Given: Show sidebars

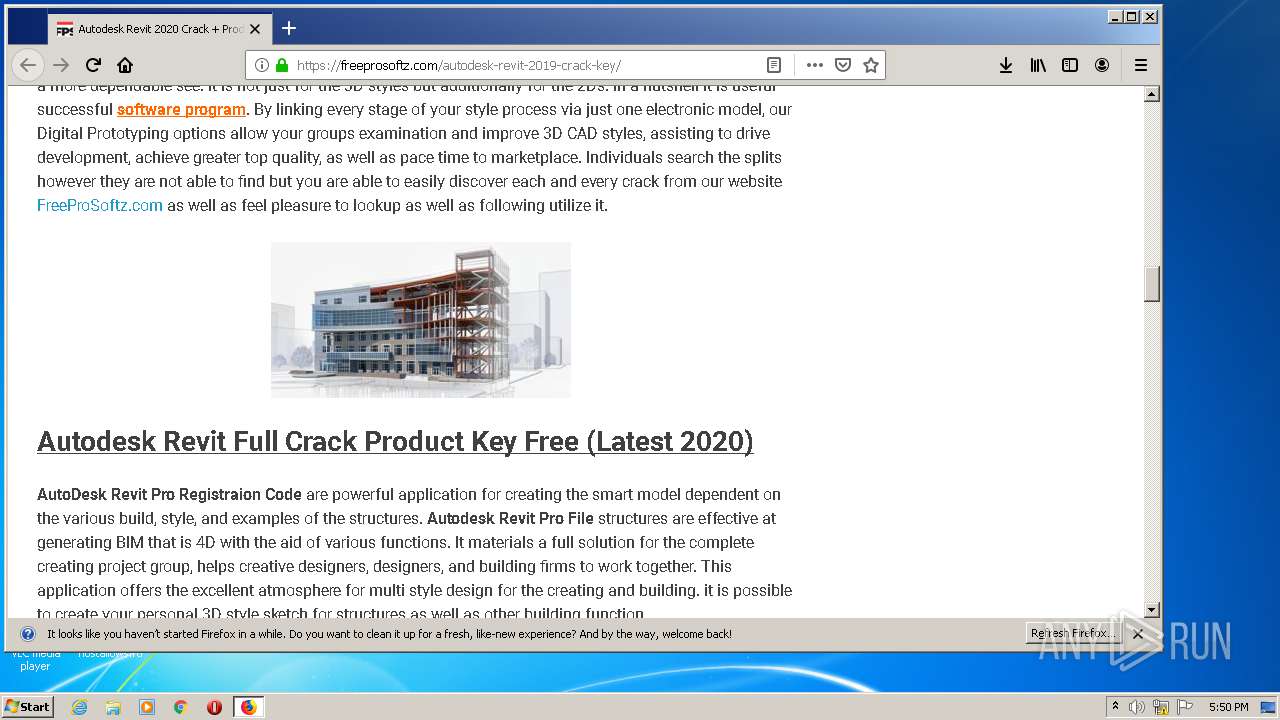Looking at the screenshot, I should [x=1070, y=65].
